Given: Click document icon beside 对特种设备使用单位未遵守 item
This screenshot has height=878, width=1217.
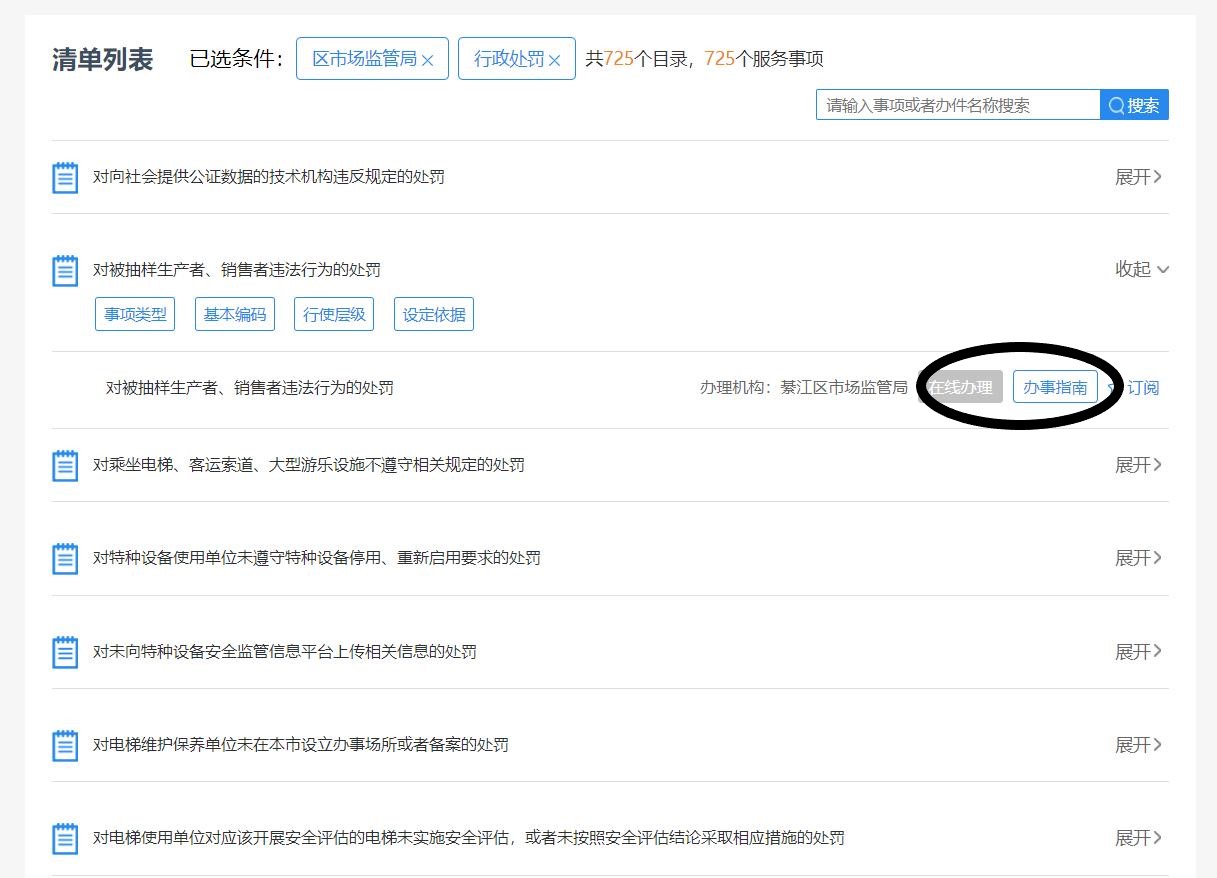Looking at the screenshot, I should [65, 558].
